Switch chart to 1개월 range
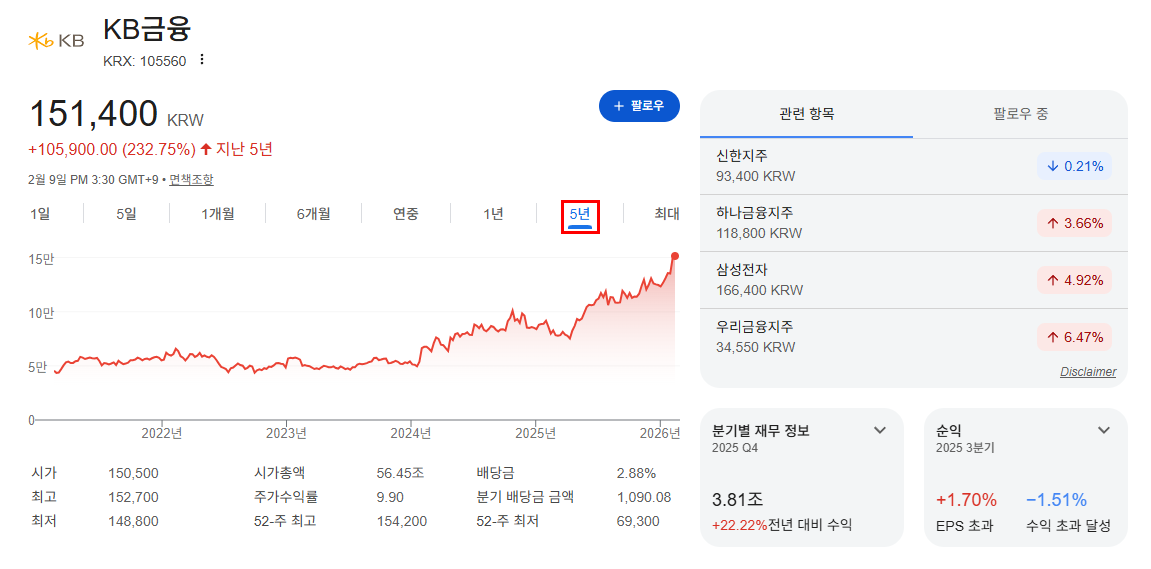Screen dimensions: 1151x569 (x=218, y=214)
